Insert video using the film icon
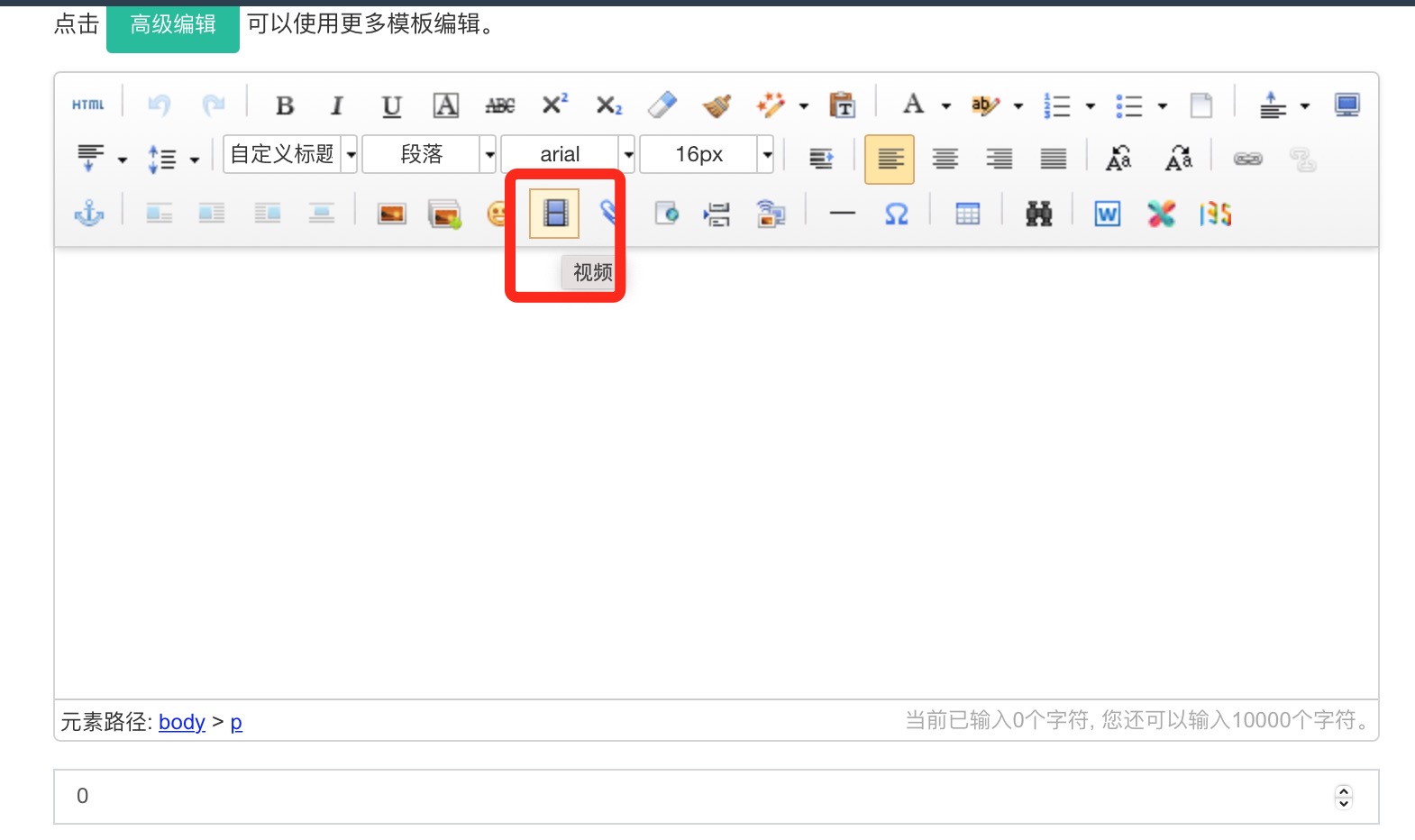 click(x=554, y=214)
